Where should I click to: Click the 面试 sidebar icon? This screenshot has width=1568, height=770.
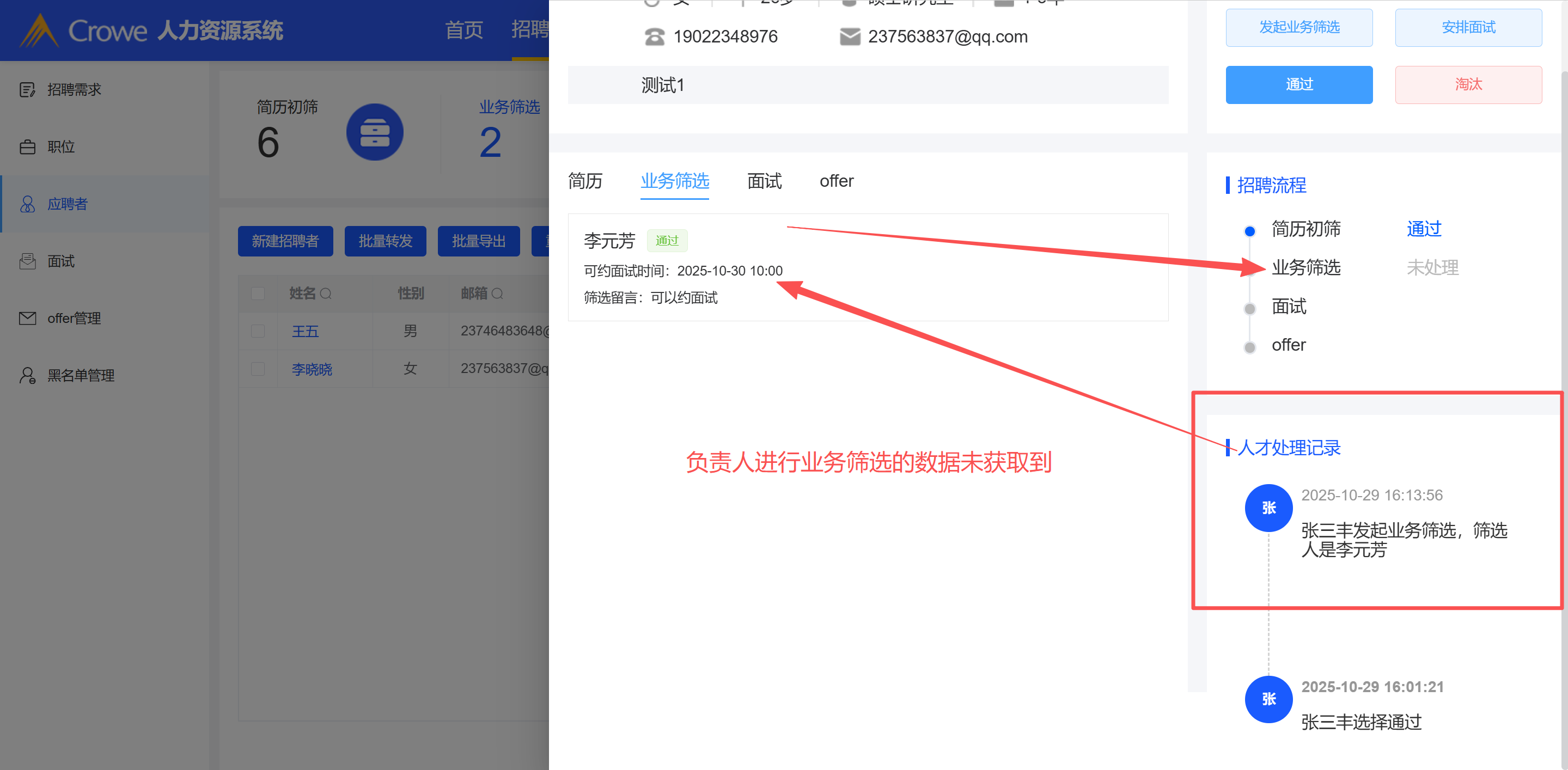pos(27,261)
